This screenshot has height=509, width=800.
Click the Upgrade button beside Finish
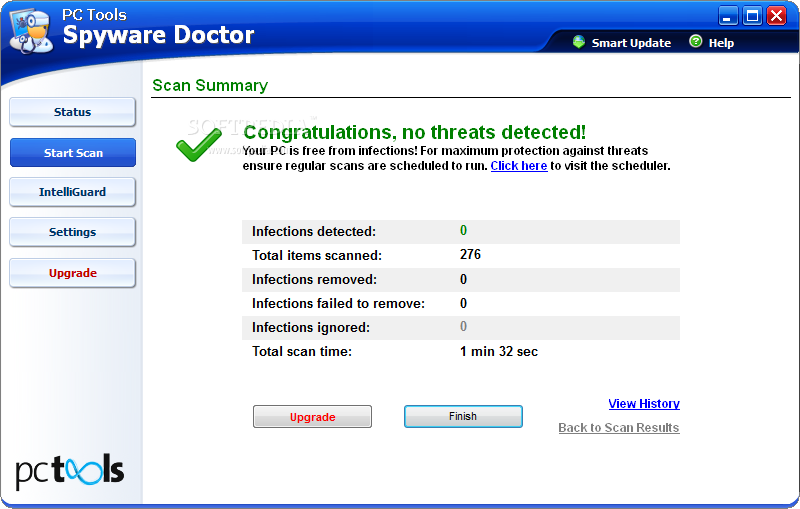pyautogui.click(x=312, y=417)
